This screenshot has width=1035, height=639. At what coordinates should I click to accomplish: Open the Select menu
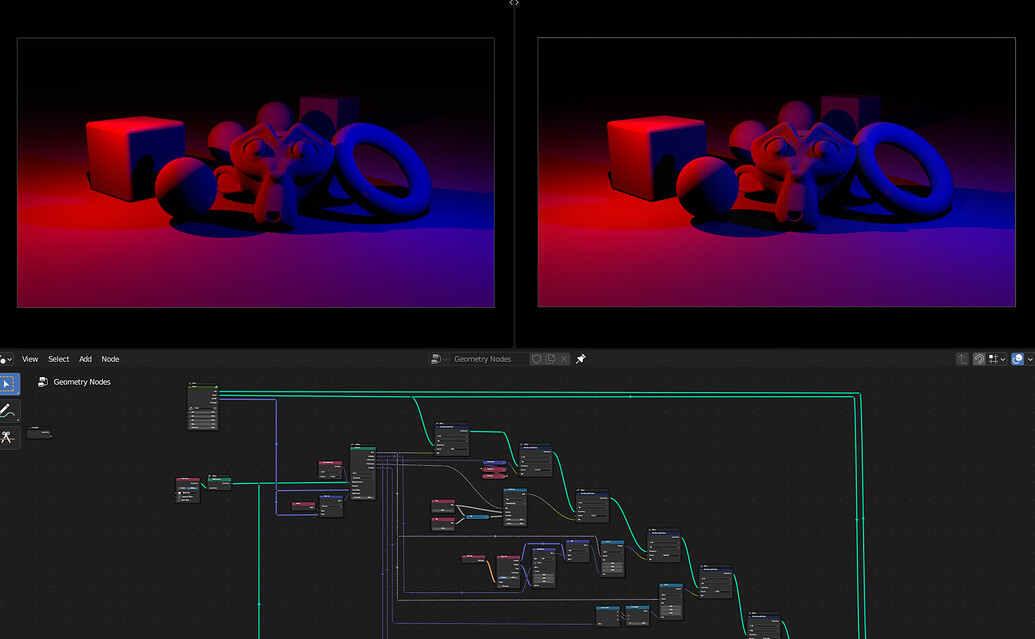coord(59,359)
